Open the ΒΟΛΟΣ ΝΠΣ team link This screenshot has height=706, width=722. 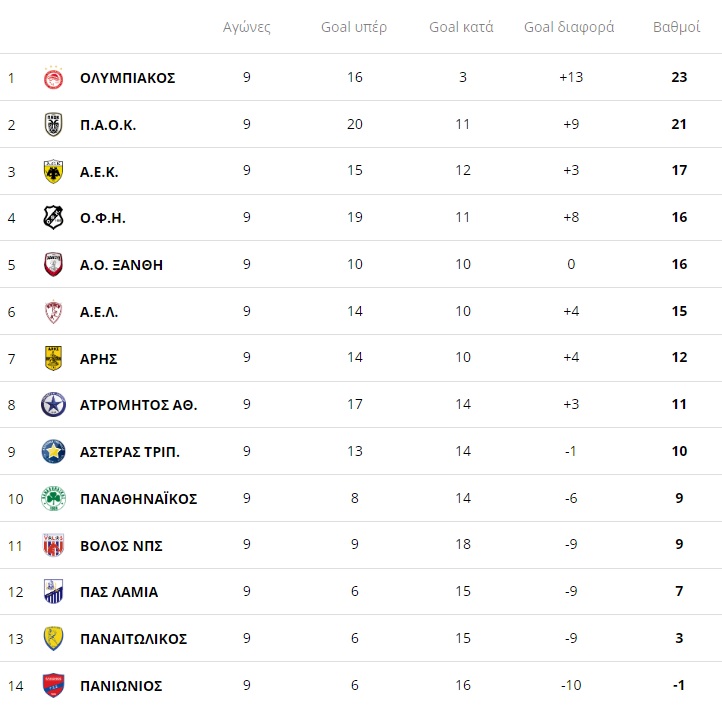tap(122, 546)
